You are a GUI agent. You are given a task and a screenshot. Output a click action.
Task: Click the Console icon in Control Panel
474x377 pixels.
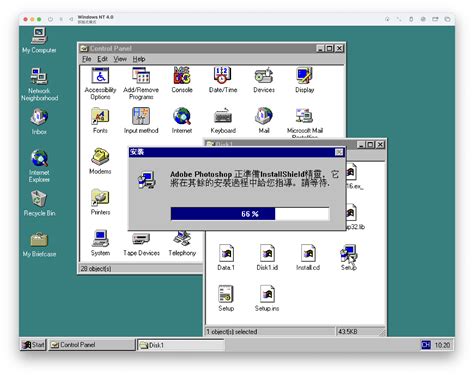pyautogui.click(x=182, y=80)
